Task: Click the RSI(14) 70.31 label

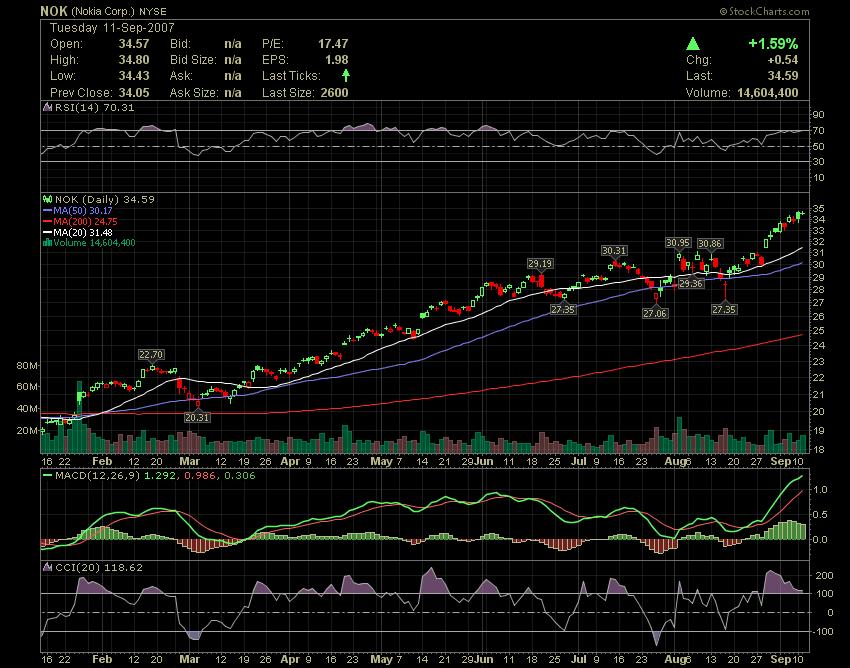Action: coord(94,107)
